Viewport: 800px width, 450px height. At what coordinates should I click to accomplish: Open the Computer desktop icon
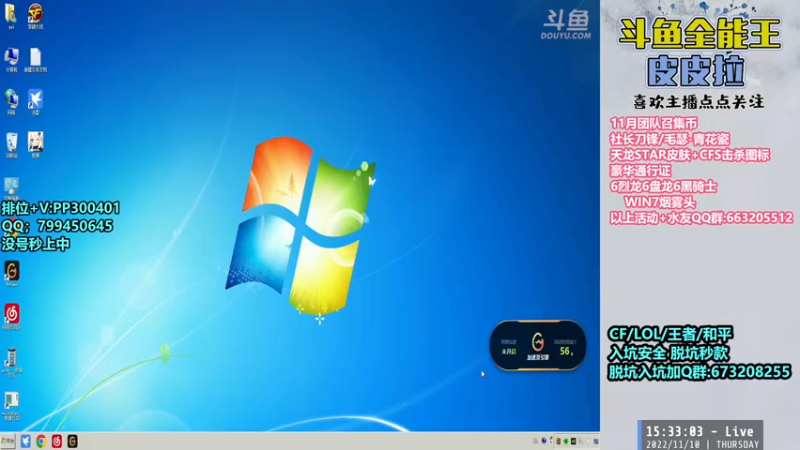click(x=11, y=59)
